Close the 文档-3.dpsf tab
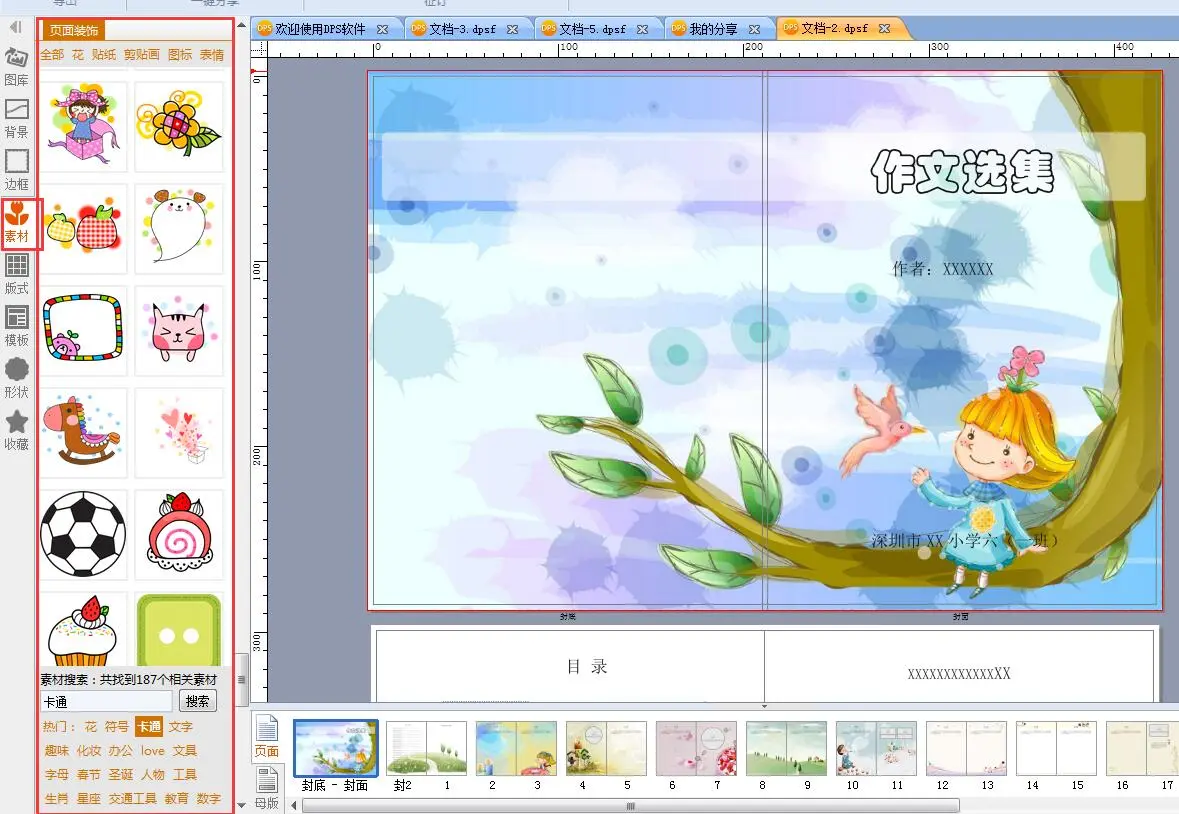 tap(513, 29)
